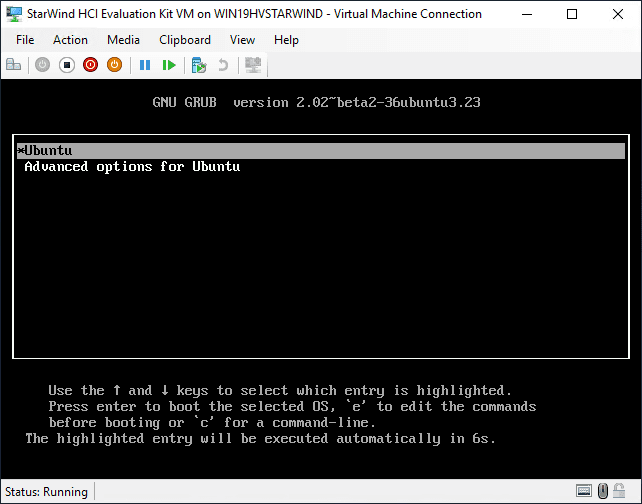Turn off the VM with stop icon

coord(67,65)
